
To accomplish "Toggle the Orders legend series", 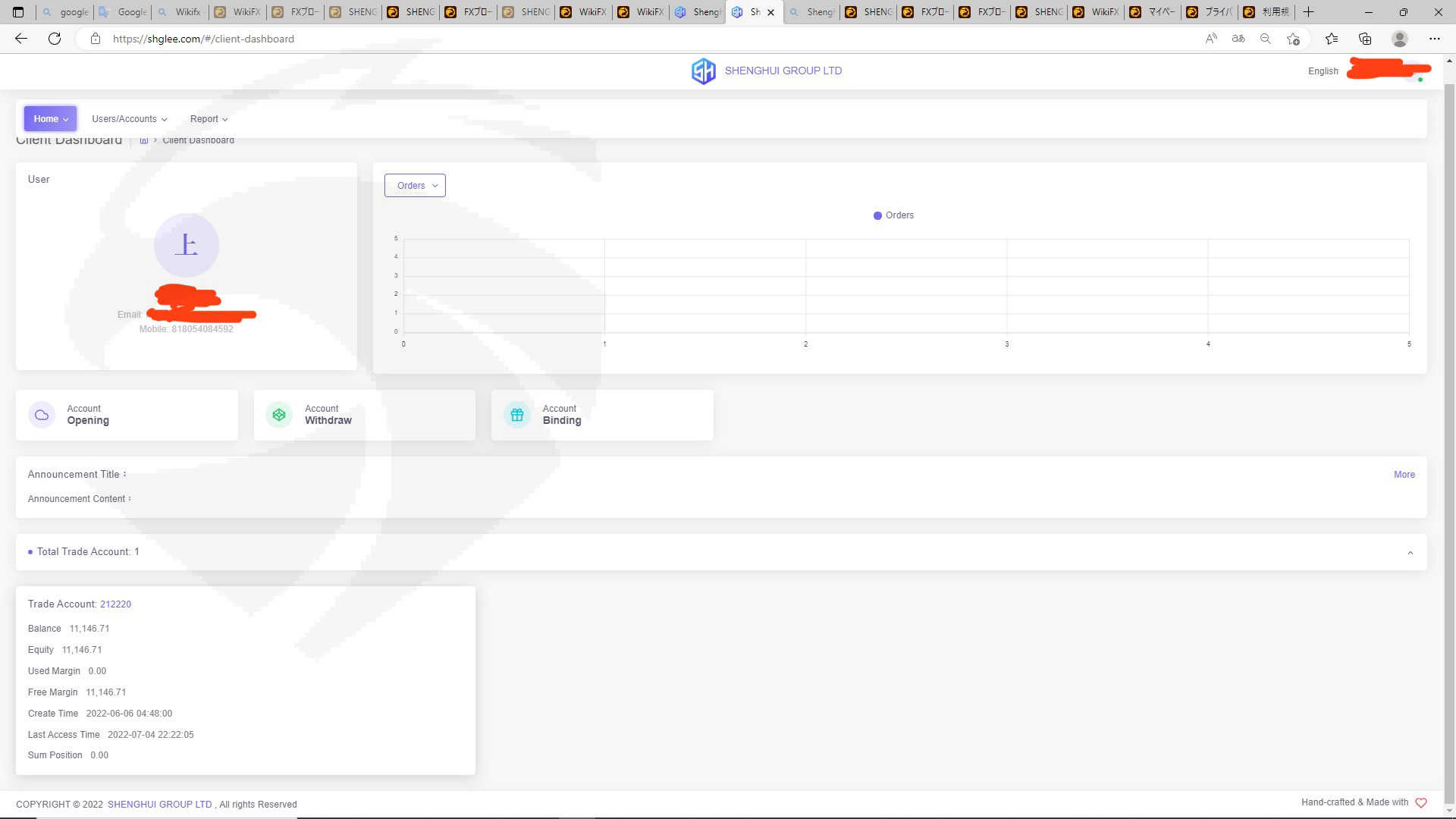I will pyautogui.click(x=893, y=215).
